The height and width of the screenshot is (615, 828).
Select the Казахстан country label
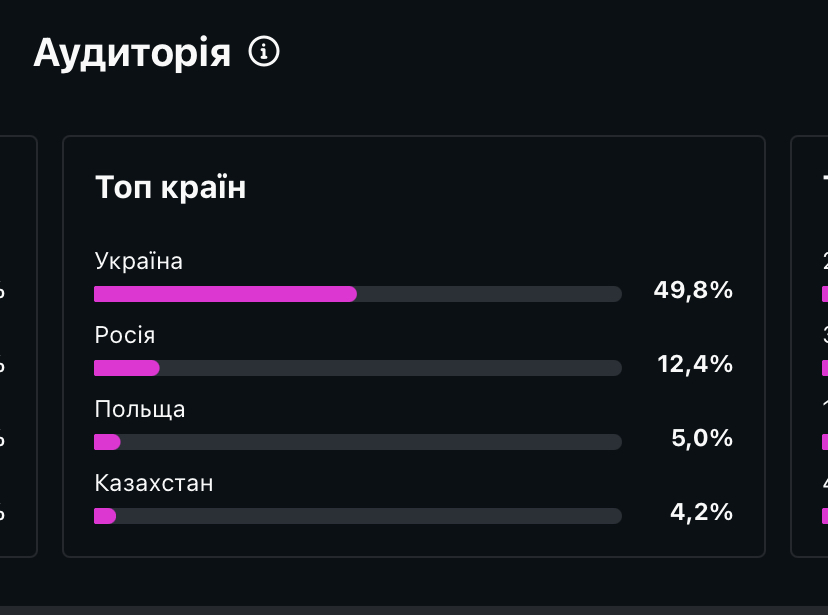click(x=154, y=483)
